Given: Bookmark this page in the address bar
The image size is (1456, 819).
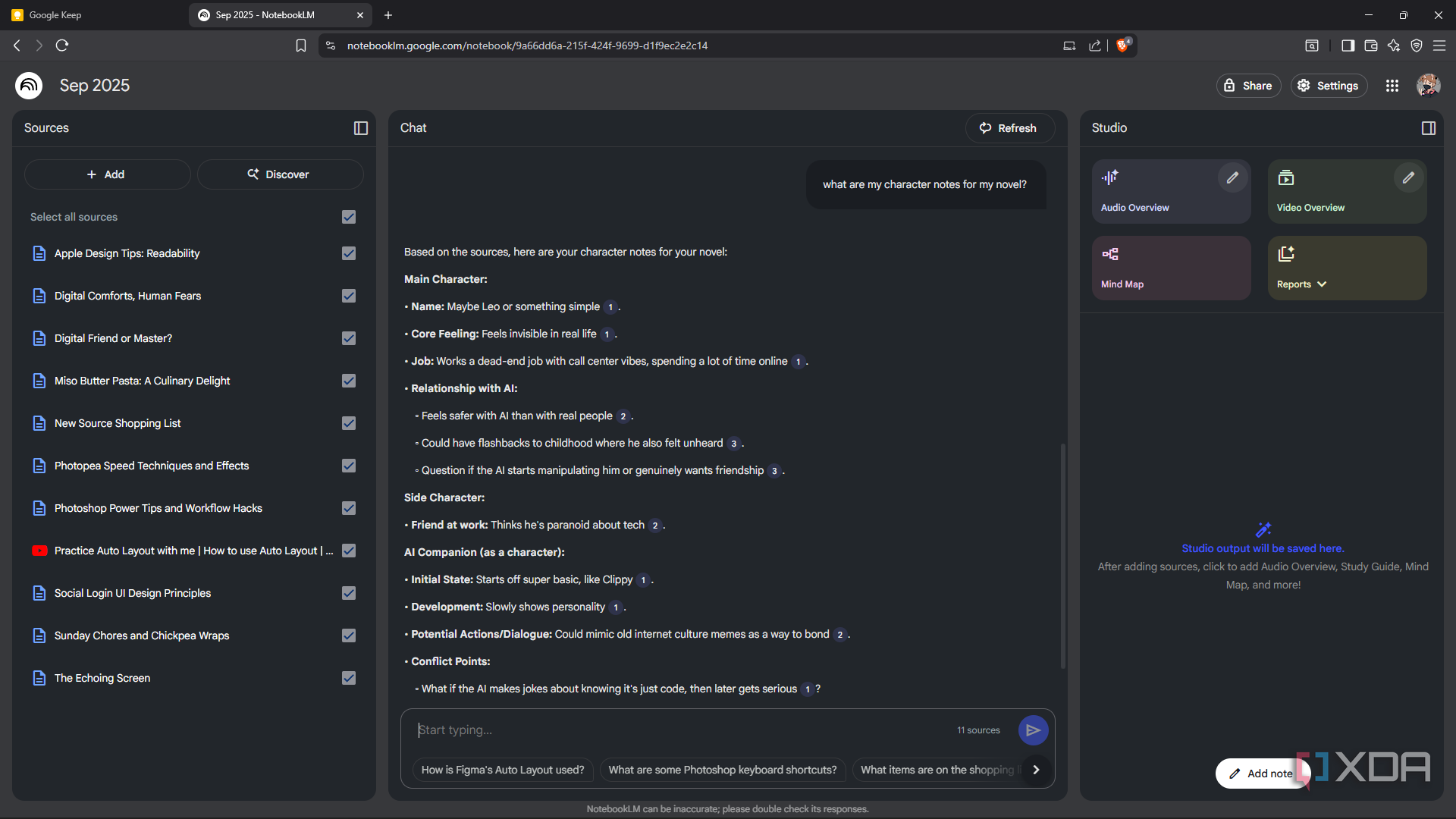Looking at the screenshot, I should [x=301, y=45].
